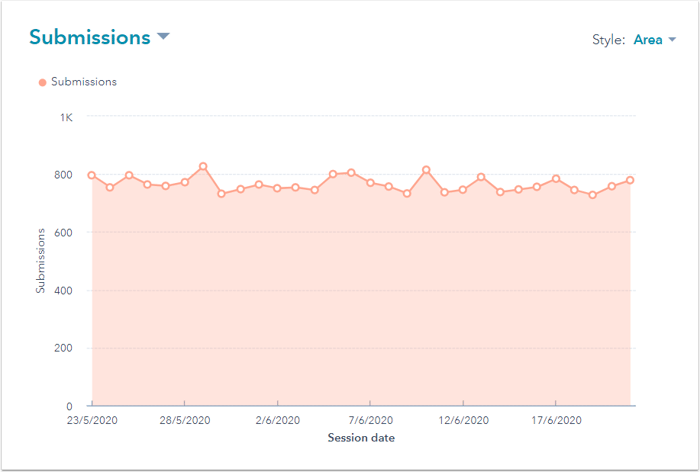The height and width of the screenshot is (472, 700).
Task: Click the vertical Submissions y-axis title
Action: [41, 261]
